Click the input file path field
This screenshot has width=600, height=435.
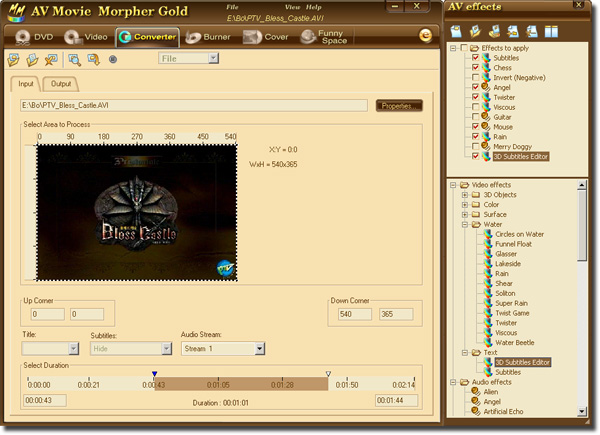(194, 106)
